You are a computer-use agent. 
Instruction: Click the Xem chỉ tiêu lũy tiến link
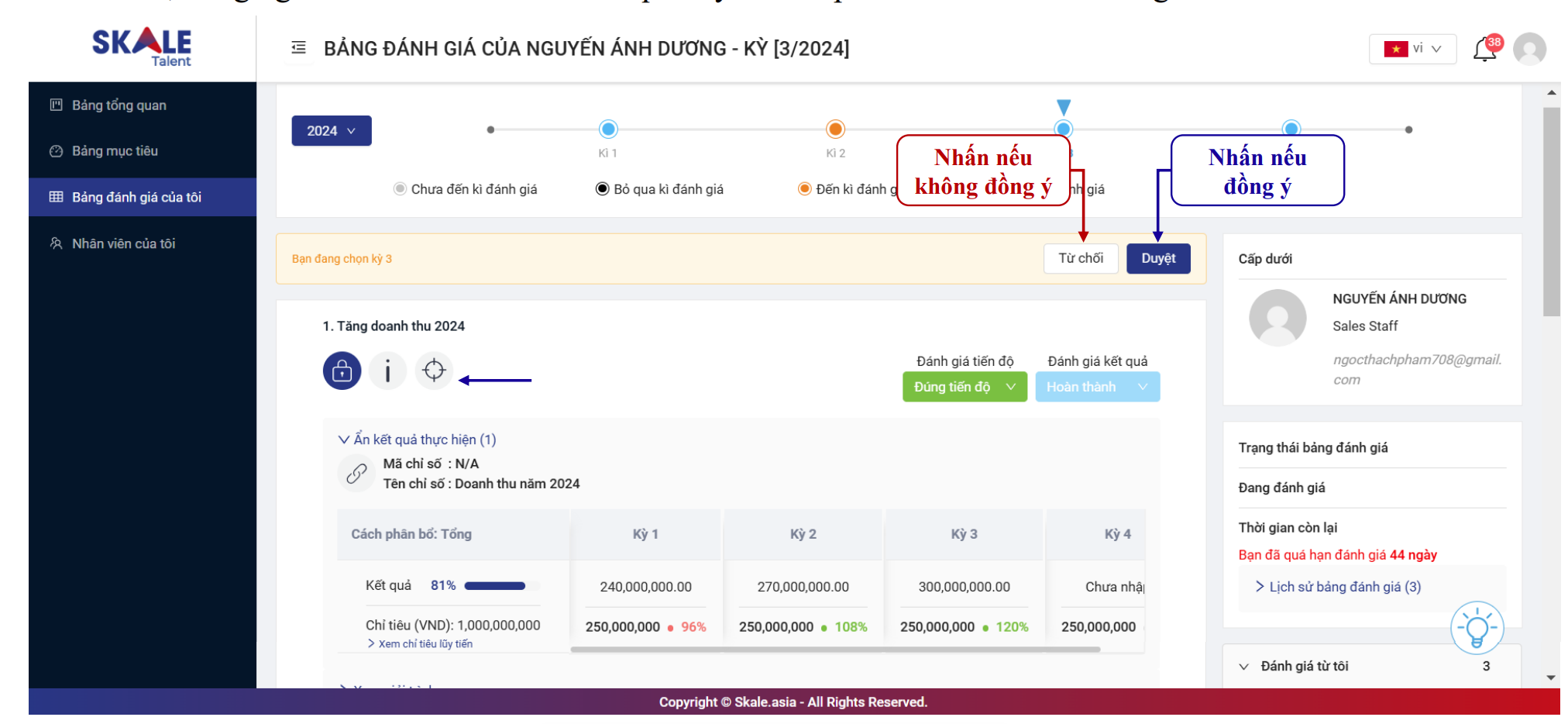point(425,644)
